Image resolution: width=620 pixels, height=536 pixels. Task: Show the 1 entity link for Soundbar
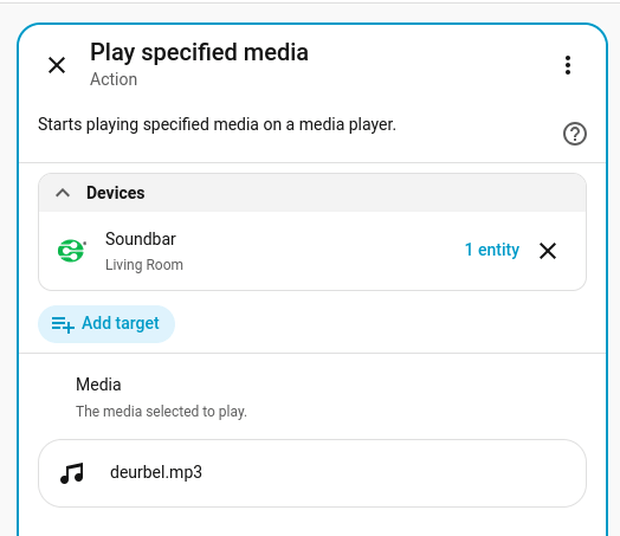(x=492, y=250)
